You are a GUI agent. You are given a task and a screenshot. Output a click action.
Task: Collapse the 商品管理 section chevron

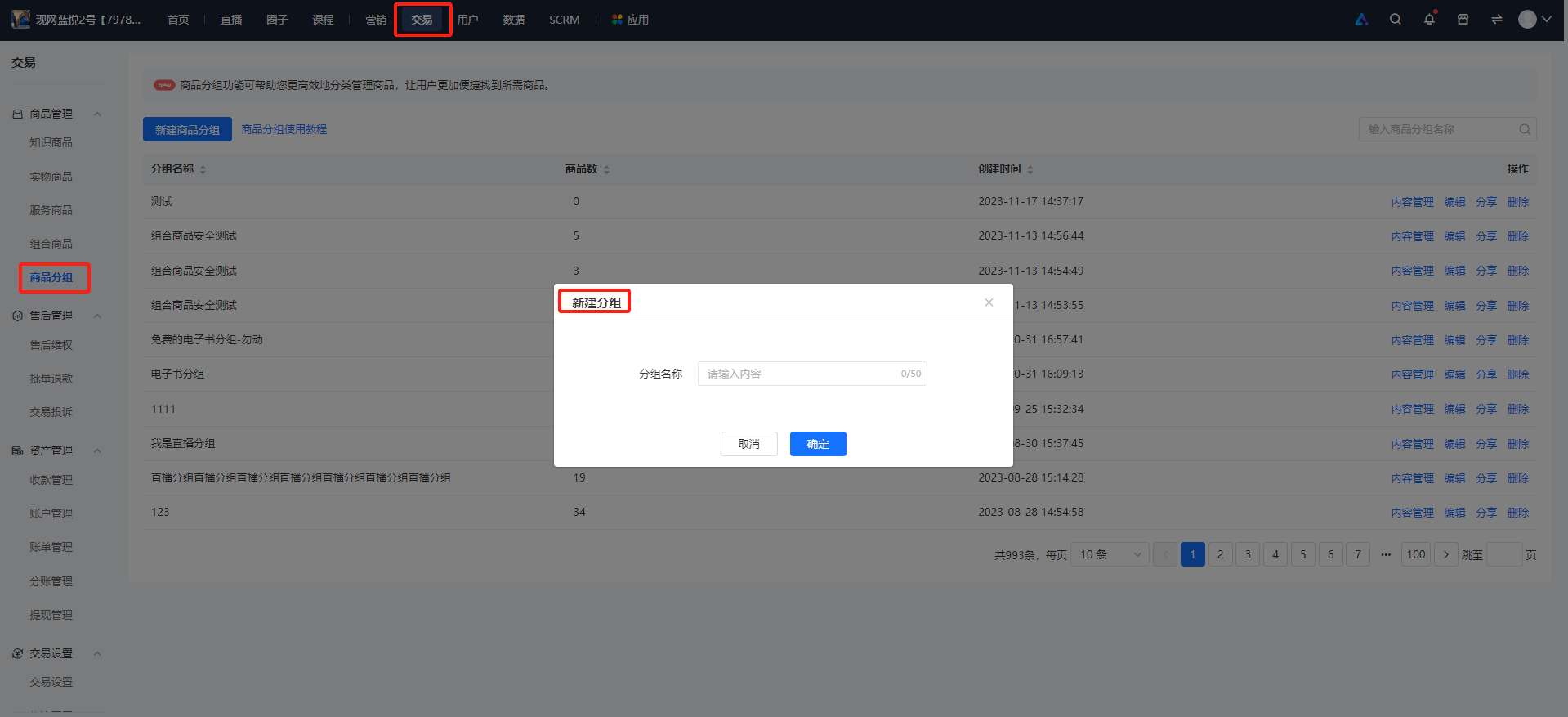click(97, 114)
